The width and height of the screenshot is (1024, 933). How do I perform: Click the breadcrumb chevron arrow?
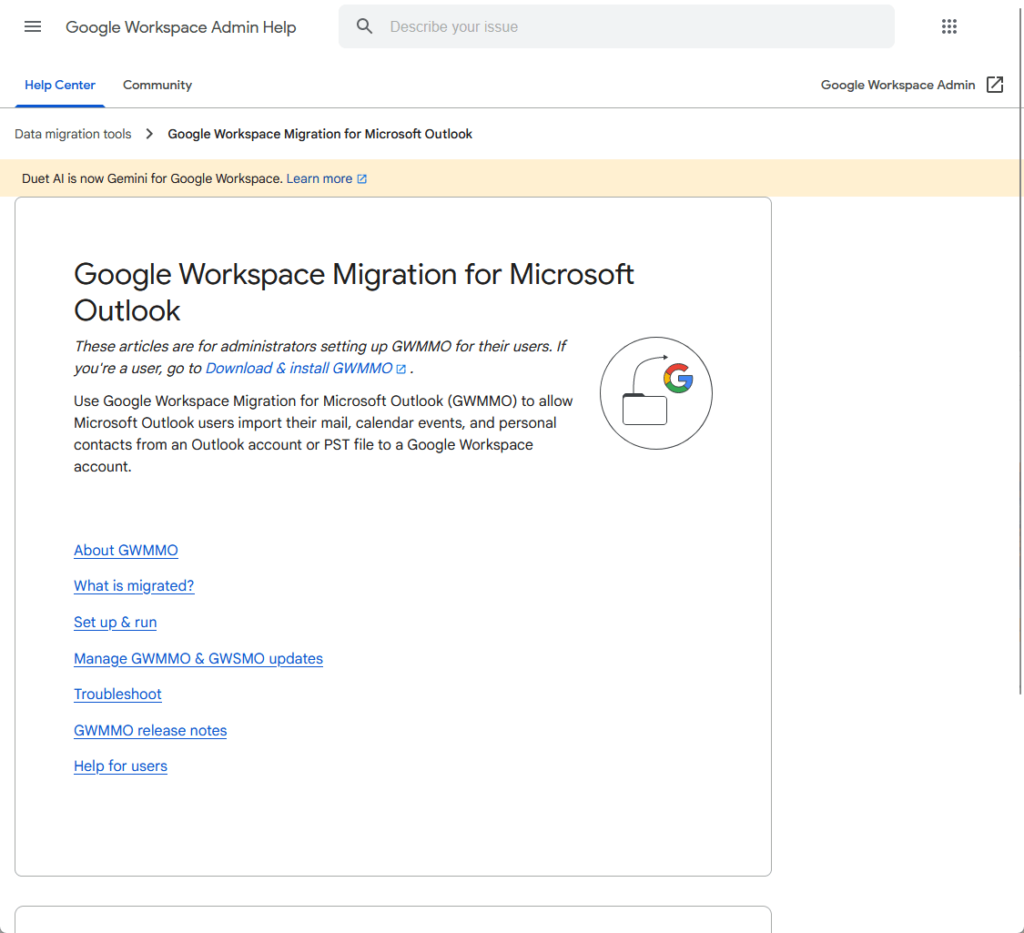(x=150, y=134)
